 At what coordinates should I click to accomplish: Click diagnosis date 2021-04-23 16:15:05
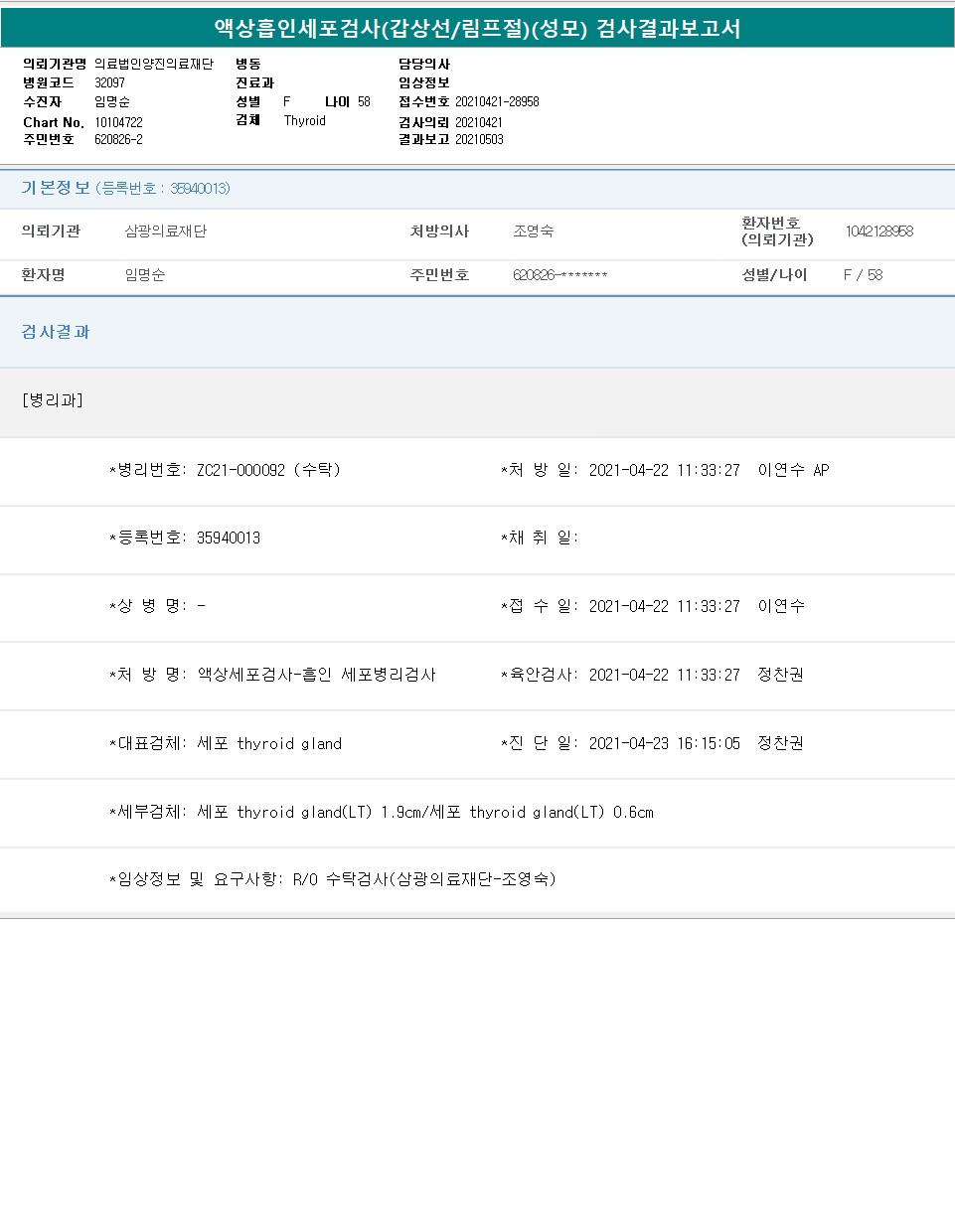tap(664, 743)
